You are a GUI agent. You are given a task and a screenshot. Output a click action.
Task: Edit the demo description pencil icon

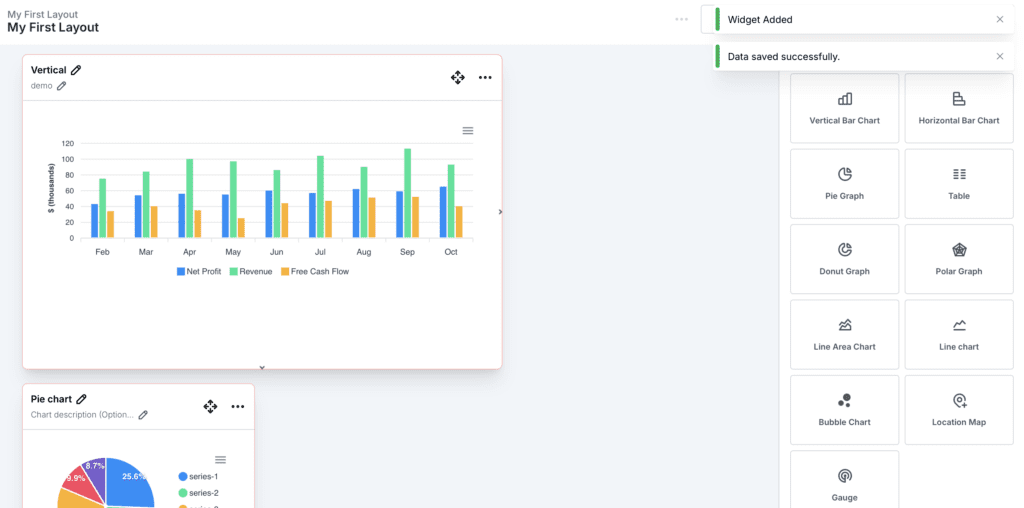61,86
